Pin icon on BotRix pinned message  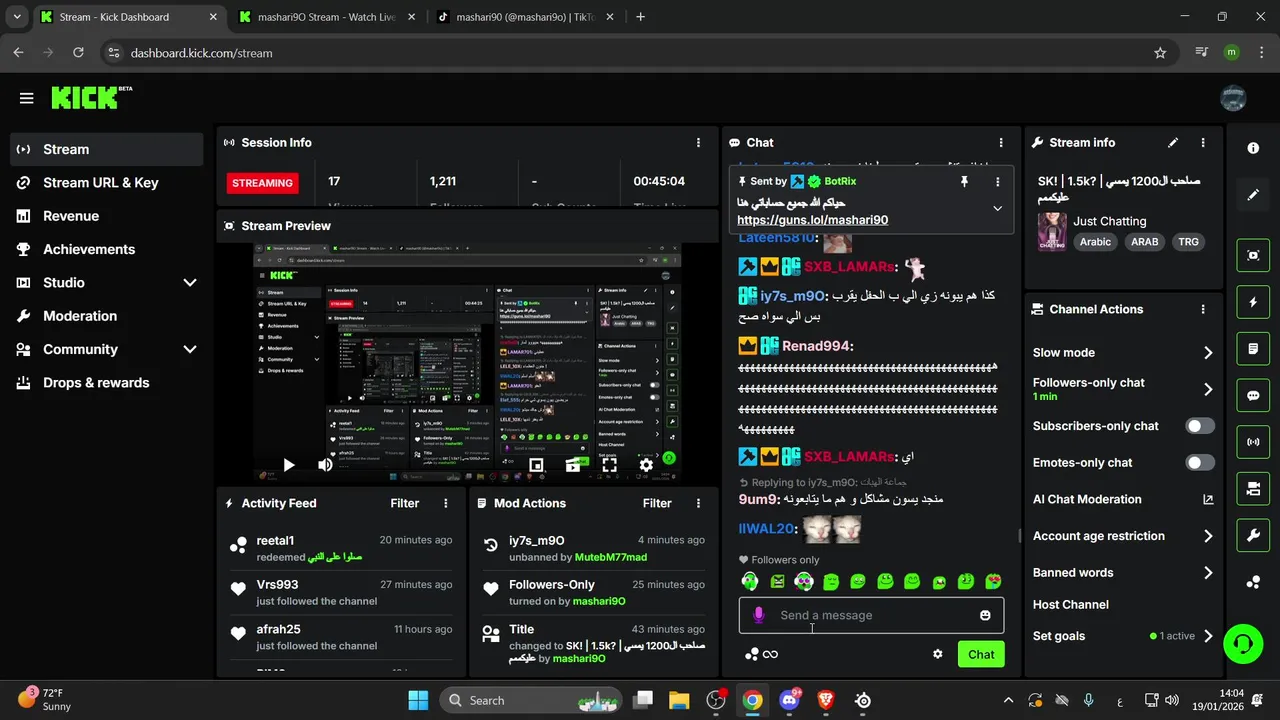point(964,182)
